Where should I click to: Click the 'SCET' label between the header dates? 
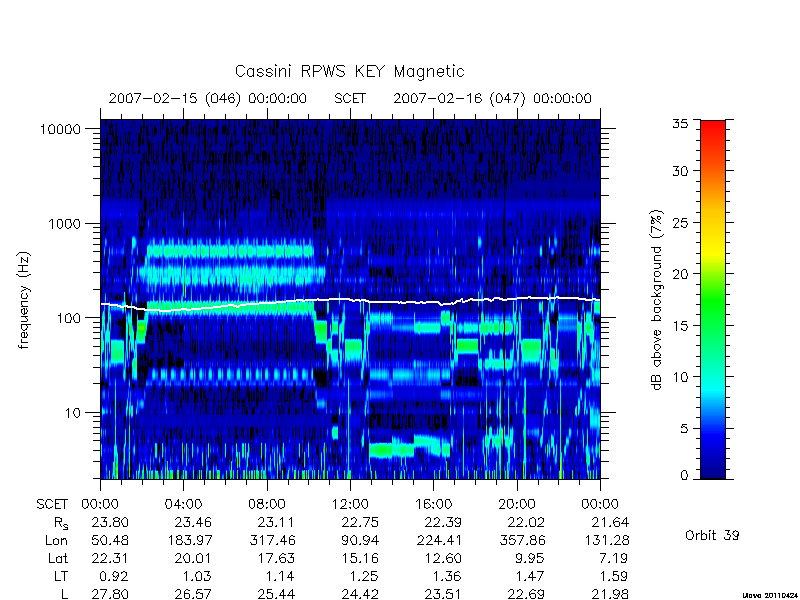click(x=350, y=98)
